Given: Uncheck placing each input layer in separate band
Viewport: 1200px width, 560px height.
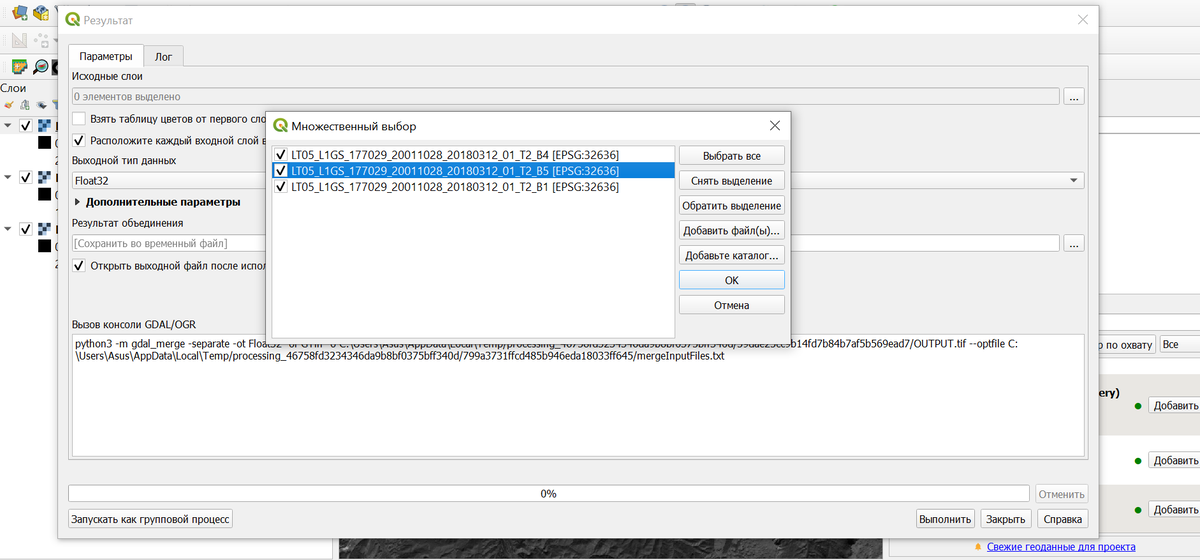Looking at the screenshot, I should [79, 141].
